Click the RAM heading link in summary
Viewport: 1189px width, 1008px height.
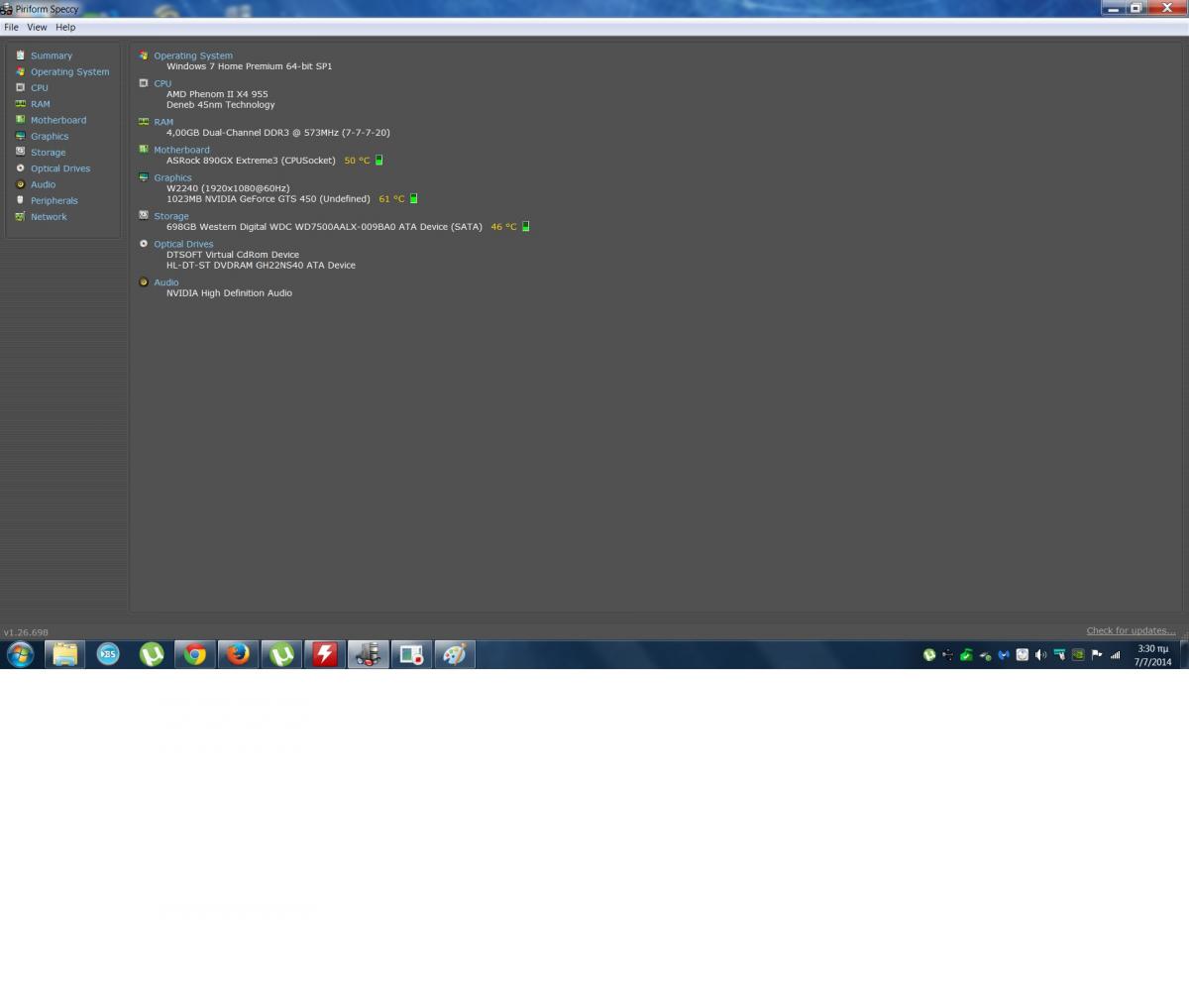pyautogui.click(x=163, y=122)
